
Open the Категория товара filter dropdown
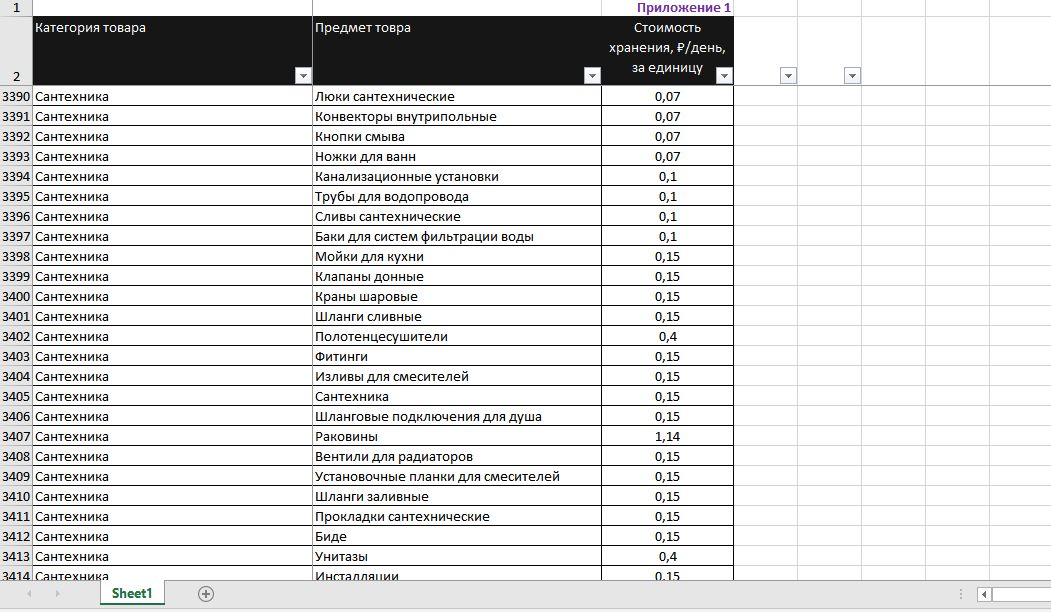coord(303,76)
